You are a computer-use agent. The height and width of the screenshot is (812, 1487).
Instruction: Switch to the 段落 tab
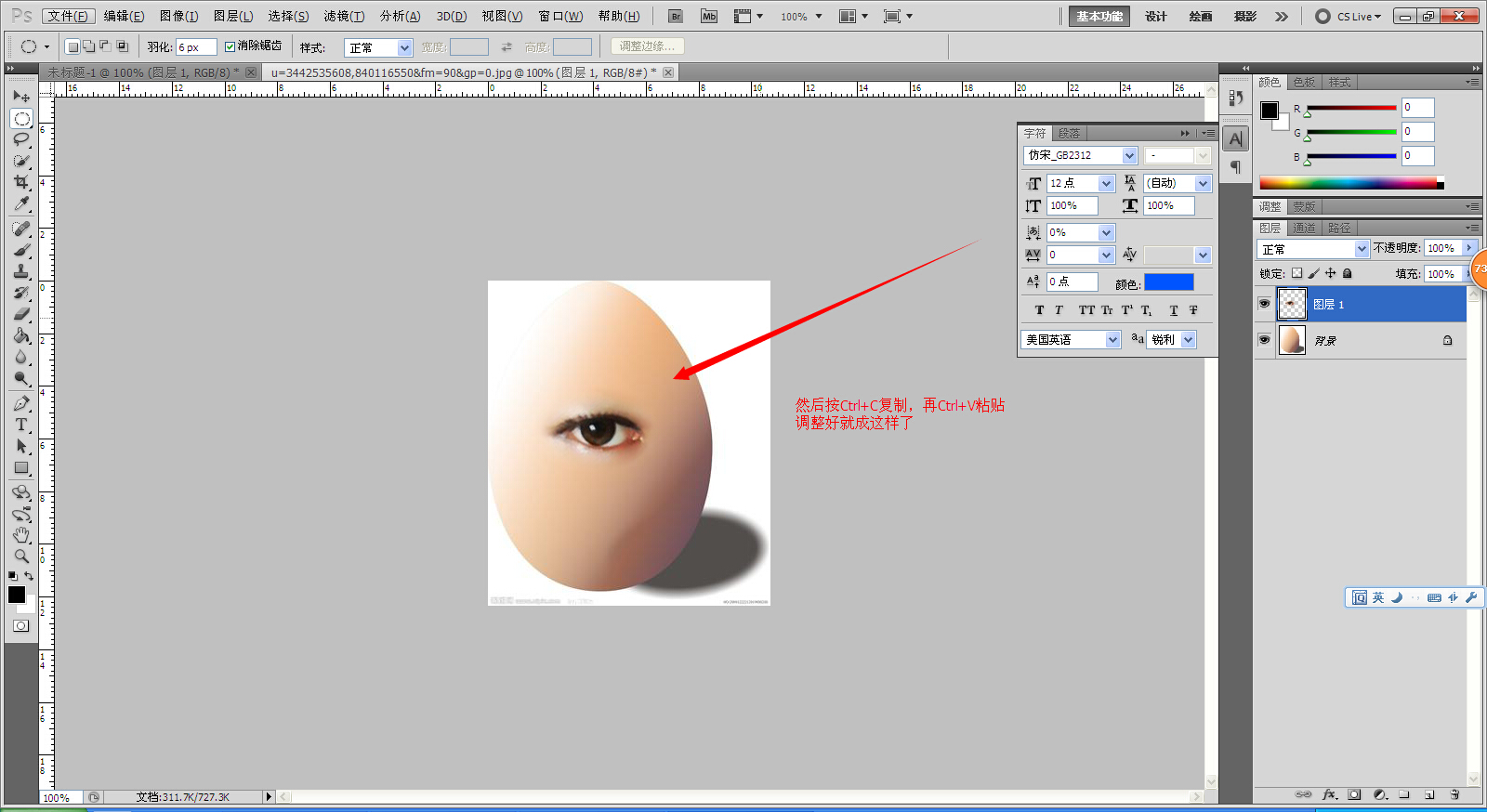(1069, 133)
